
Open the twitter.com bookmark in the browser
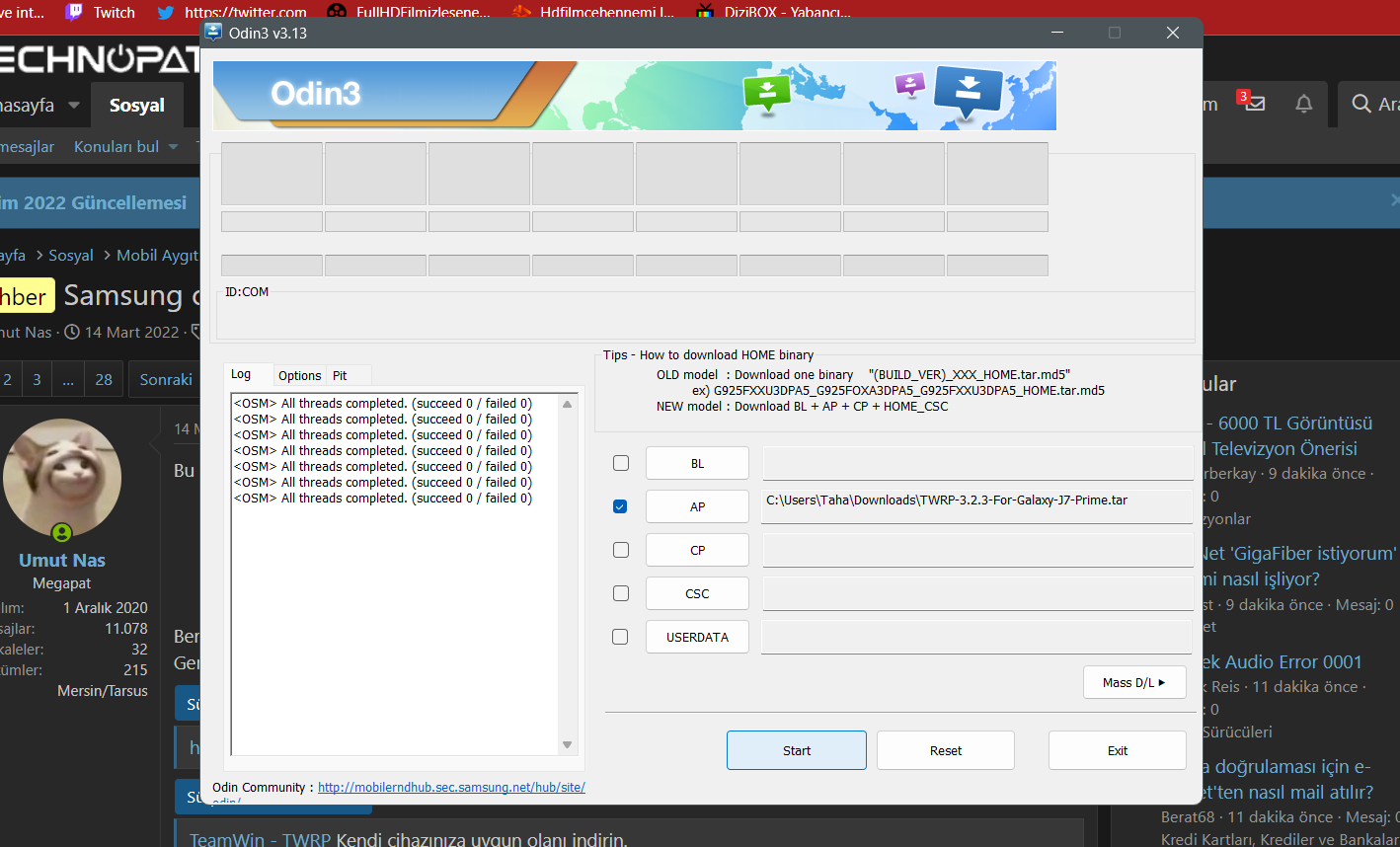coord(232,12)
